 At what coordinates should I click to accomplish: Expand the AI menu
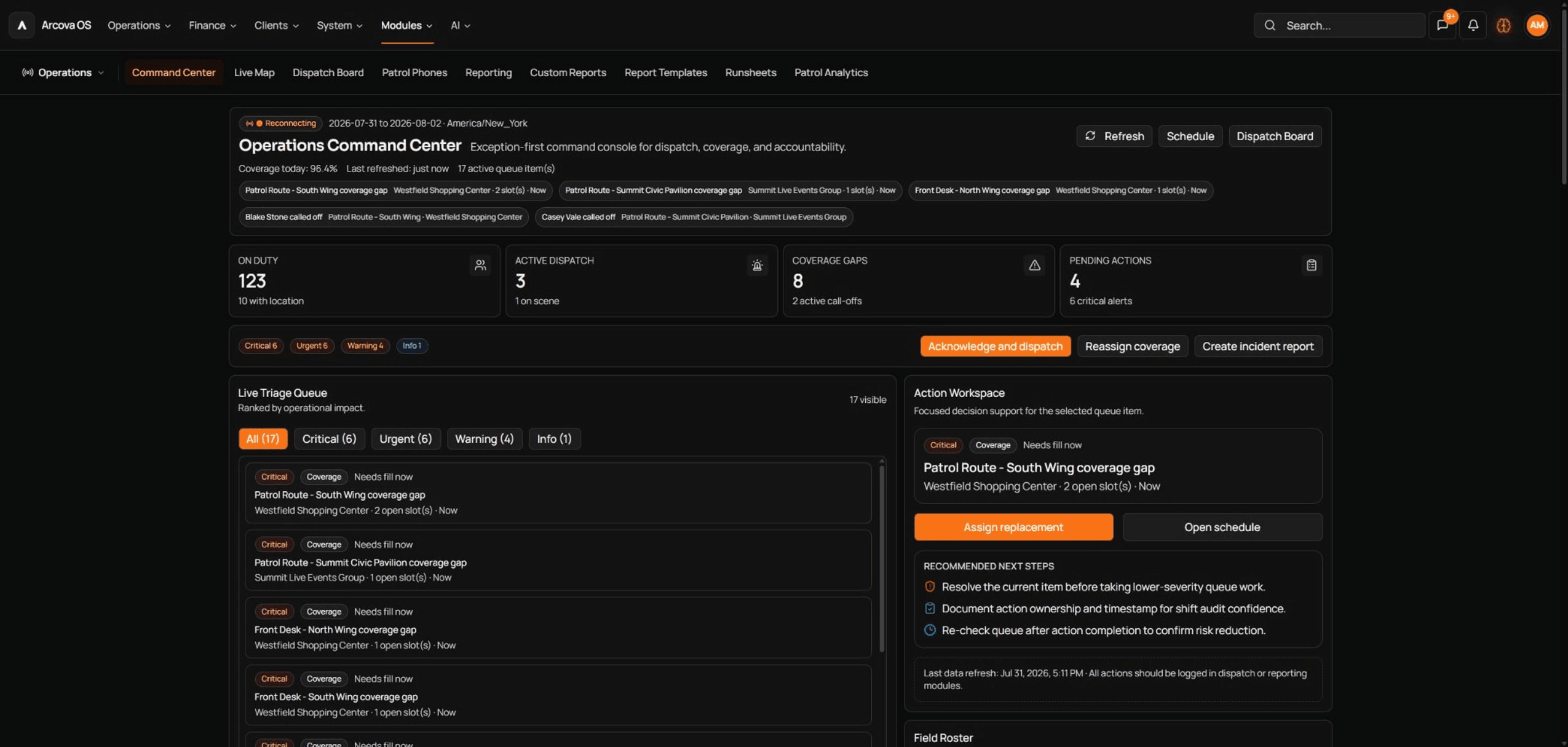(460, 25)
